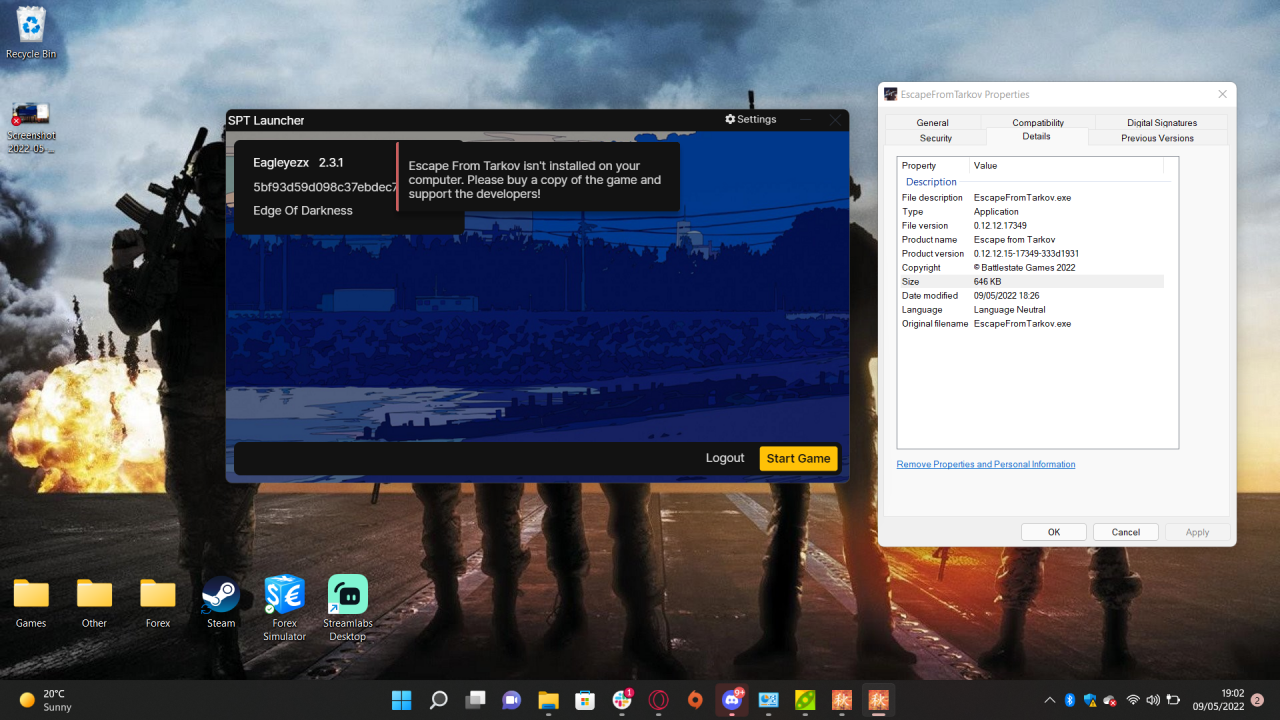Viewport: 1280px width, 720px height.
Task: Open Teams Chat from the taskbar
Action: click(x=512, y=700)
